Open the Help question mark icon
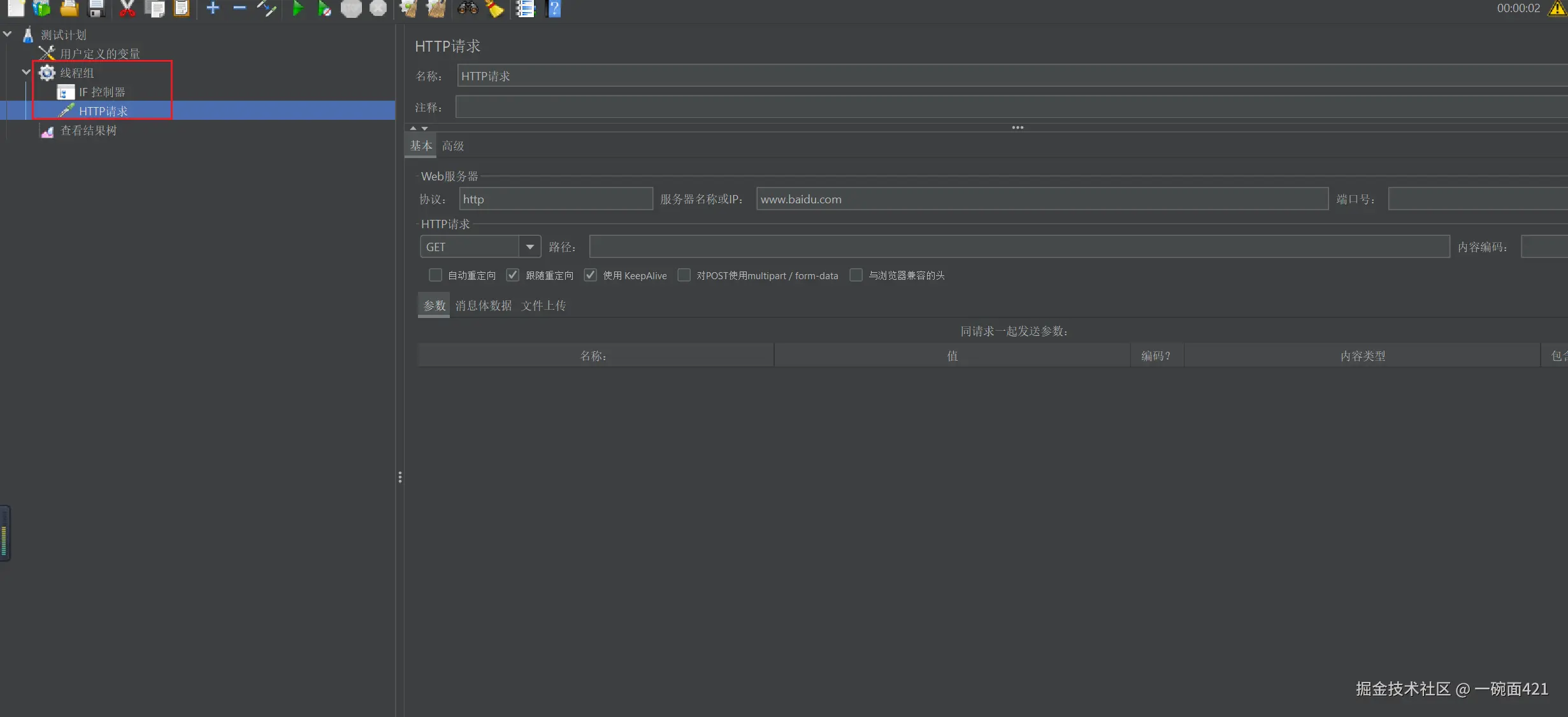 pos(554,8)
